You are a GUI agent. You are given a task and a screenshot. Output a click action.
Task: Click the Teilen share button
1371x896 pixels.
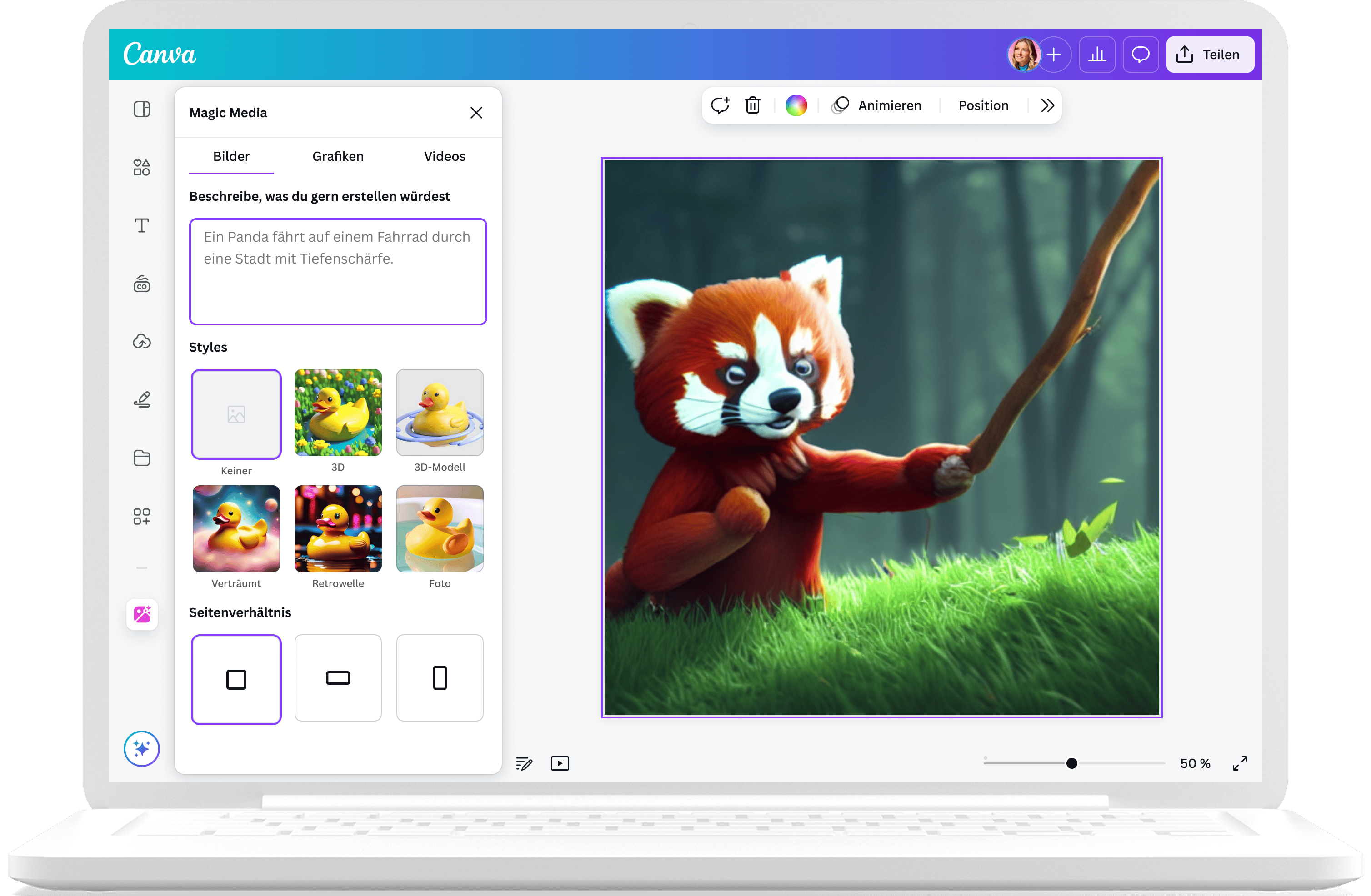pyautogui.click(x=1210, y=55)
